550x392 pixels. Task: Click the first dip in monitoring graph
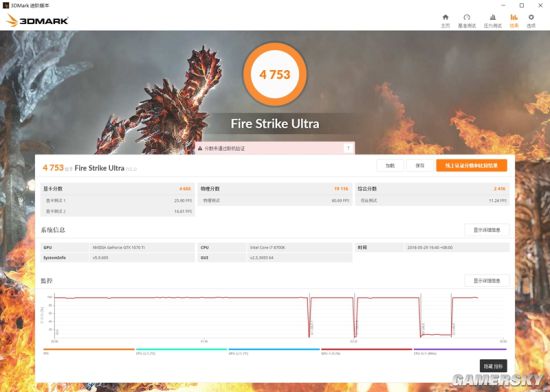310,317
